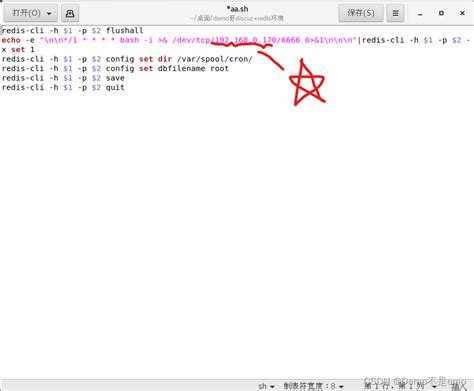Open the line and column position dropdown
Viewport: 474px width, 391px height.
(x=400, y=386)
